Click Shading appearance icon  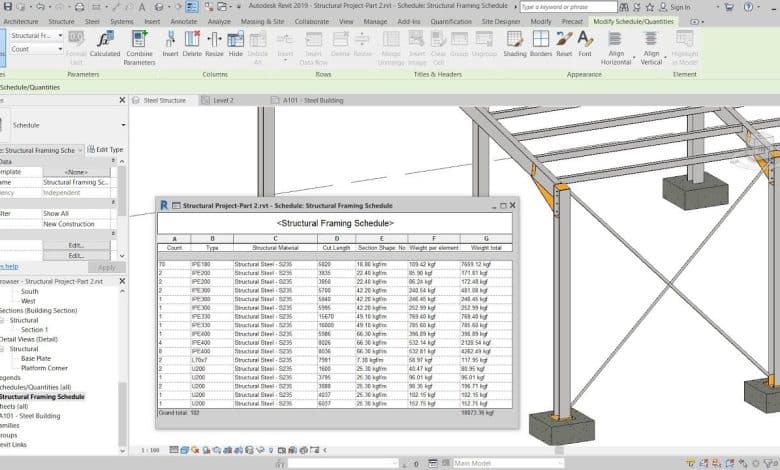click(x=514, y=39)
